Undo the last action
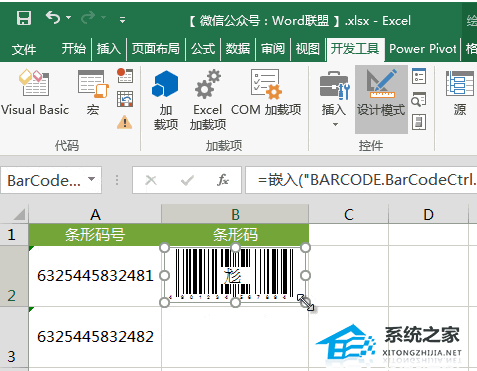Image resolution: width=477 pixels, height=371 pixels. click(53, 17)
